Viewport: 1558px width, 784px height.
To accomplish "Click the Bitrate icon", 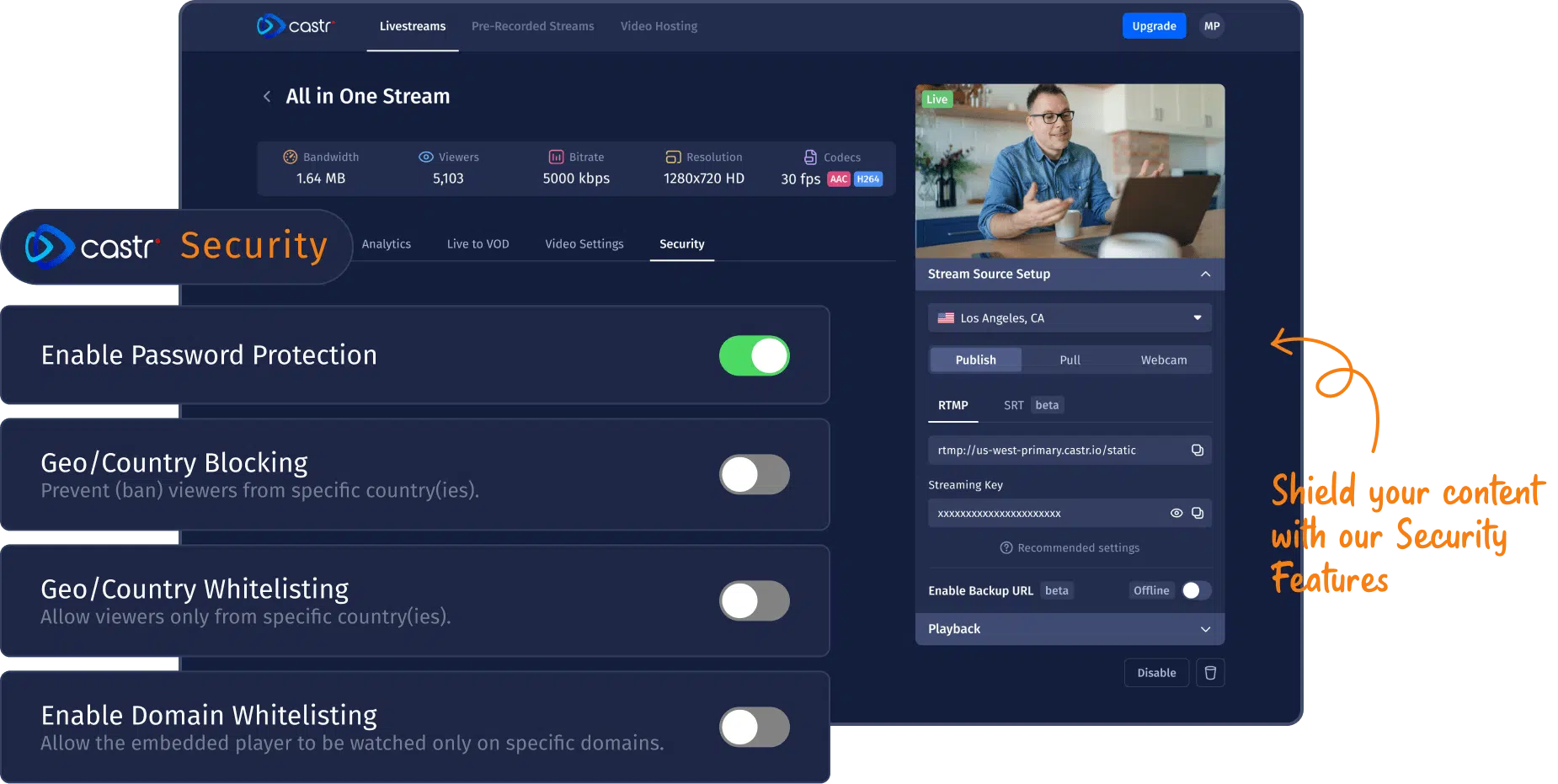I will 556,157.
